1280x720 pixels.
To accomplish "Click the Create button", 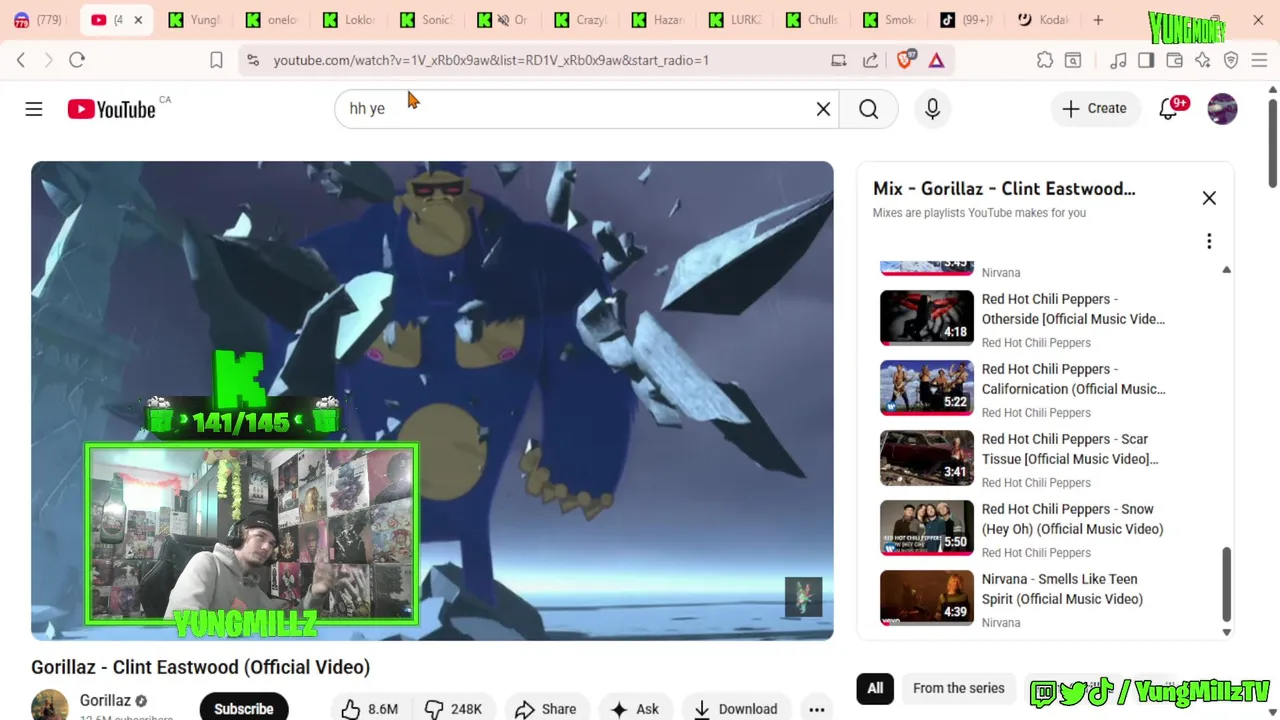I will 1095,109.
